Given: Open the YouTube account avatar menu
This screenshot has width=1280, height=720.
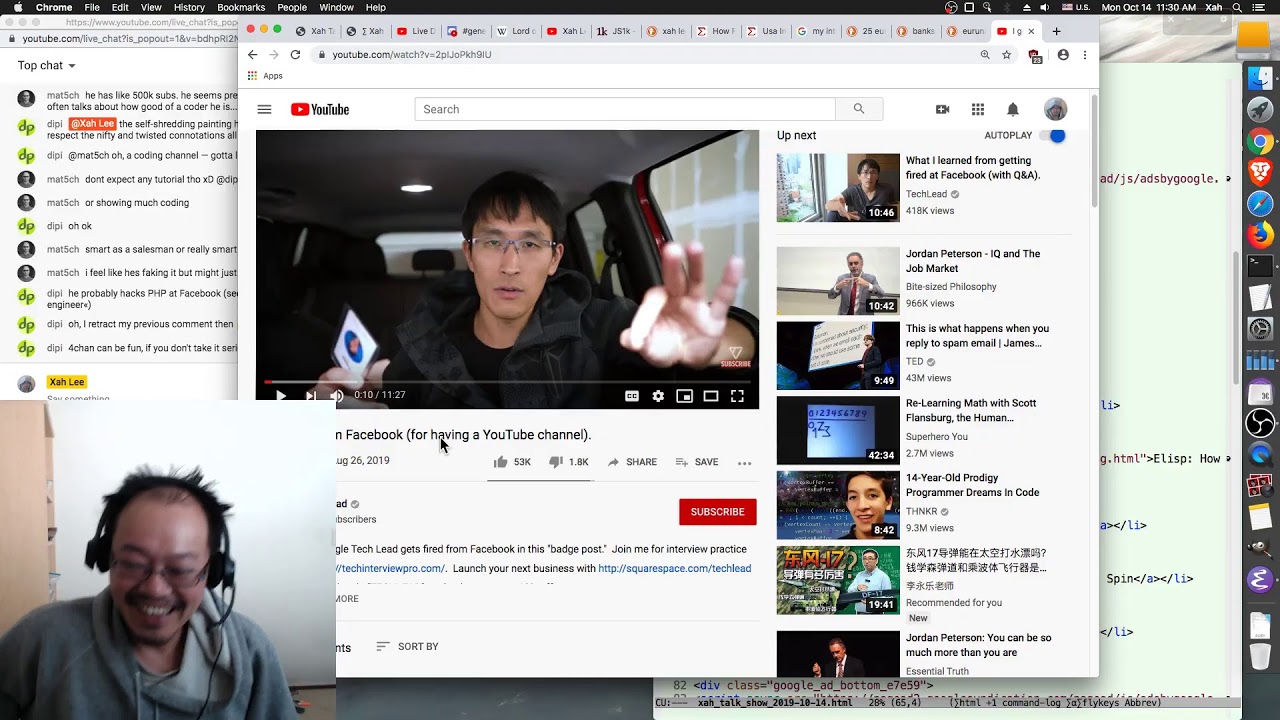Looking at the screenshot, I should click(x=1055, y=109).
